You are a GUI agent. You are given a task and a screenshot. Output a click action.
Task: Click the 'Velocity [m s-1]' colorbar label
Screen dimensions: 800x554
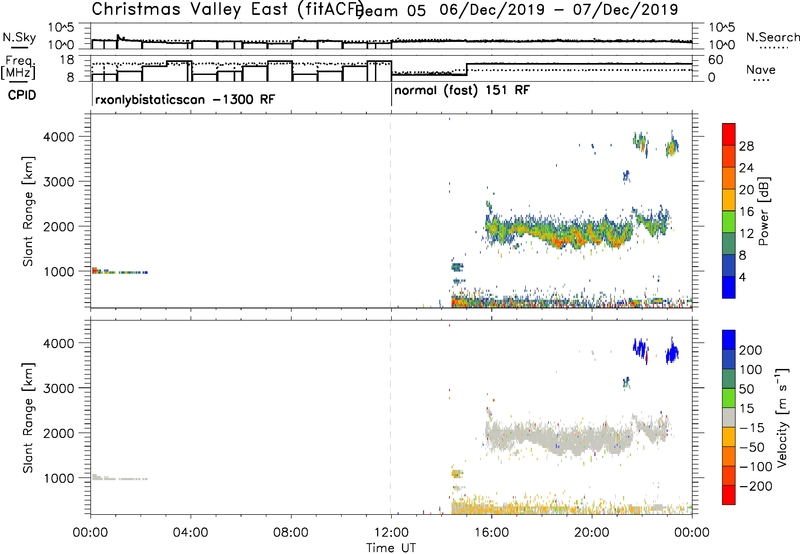[782, 418]
